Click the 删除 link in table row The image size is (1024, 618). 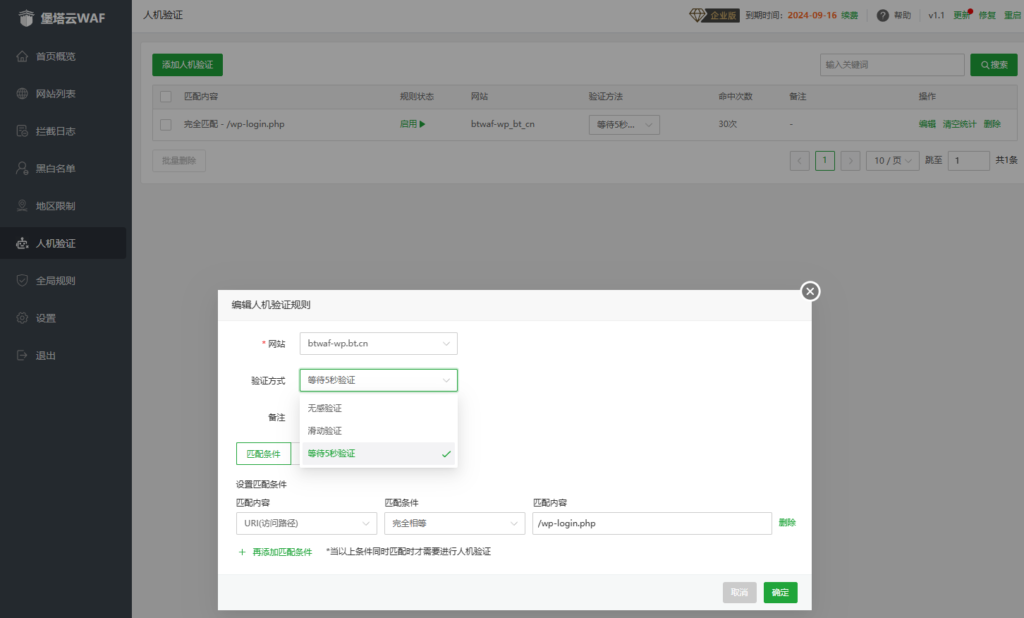click(992, 124)
